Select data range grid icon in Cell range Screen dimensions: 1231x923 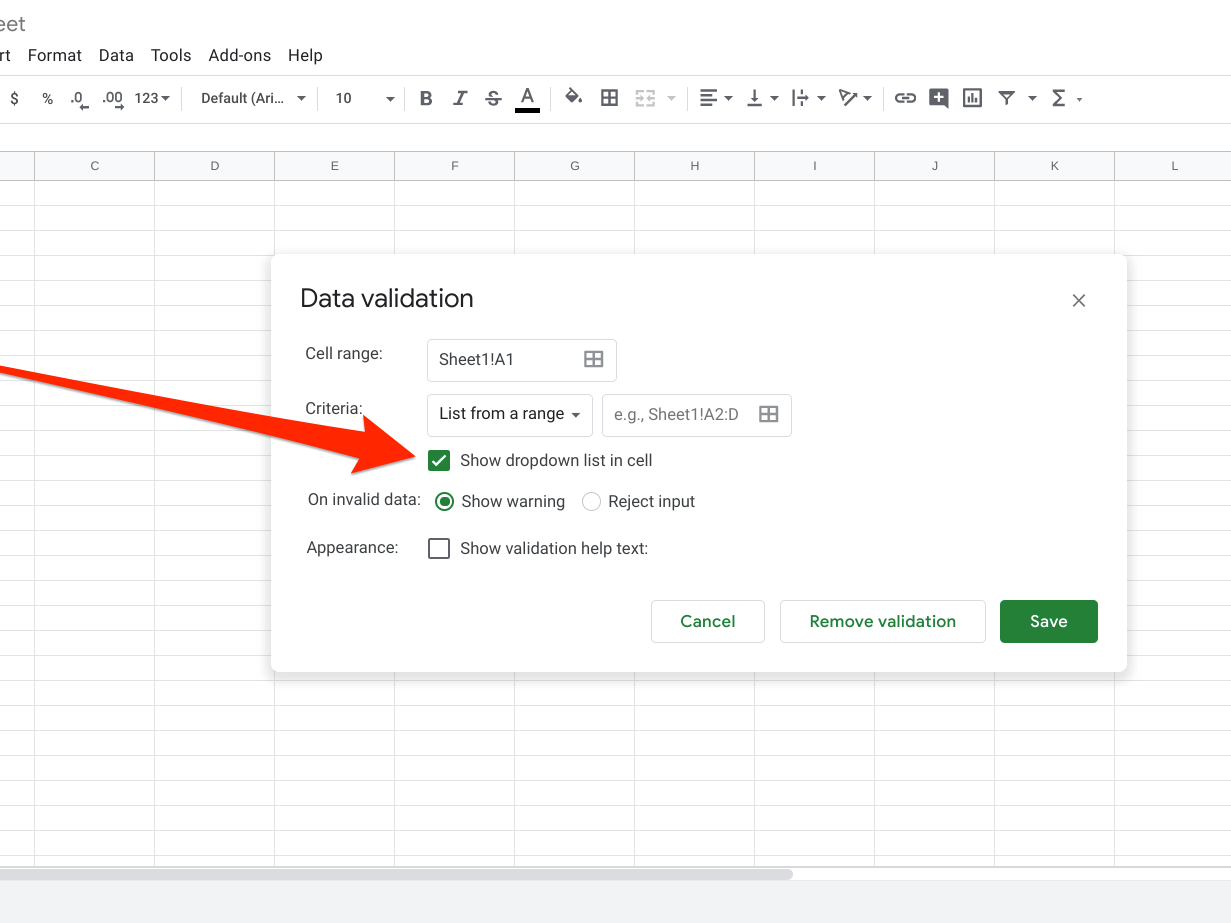pos(594,359)
